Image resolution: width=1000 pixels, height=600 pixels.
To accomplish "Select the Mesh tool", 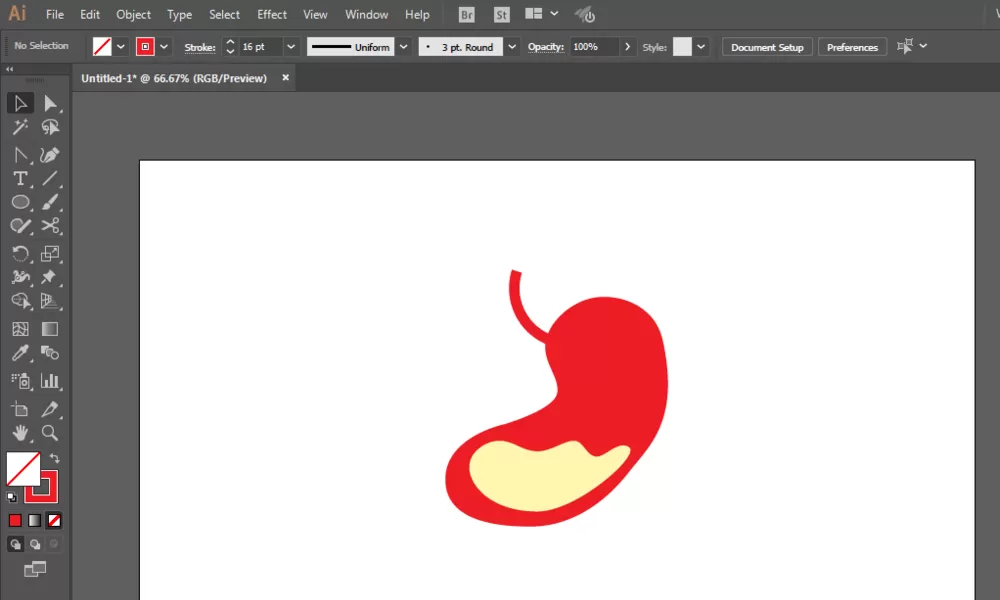I will (x=20, y=329).
